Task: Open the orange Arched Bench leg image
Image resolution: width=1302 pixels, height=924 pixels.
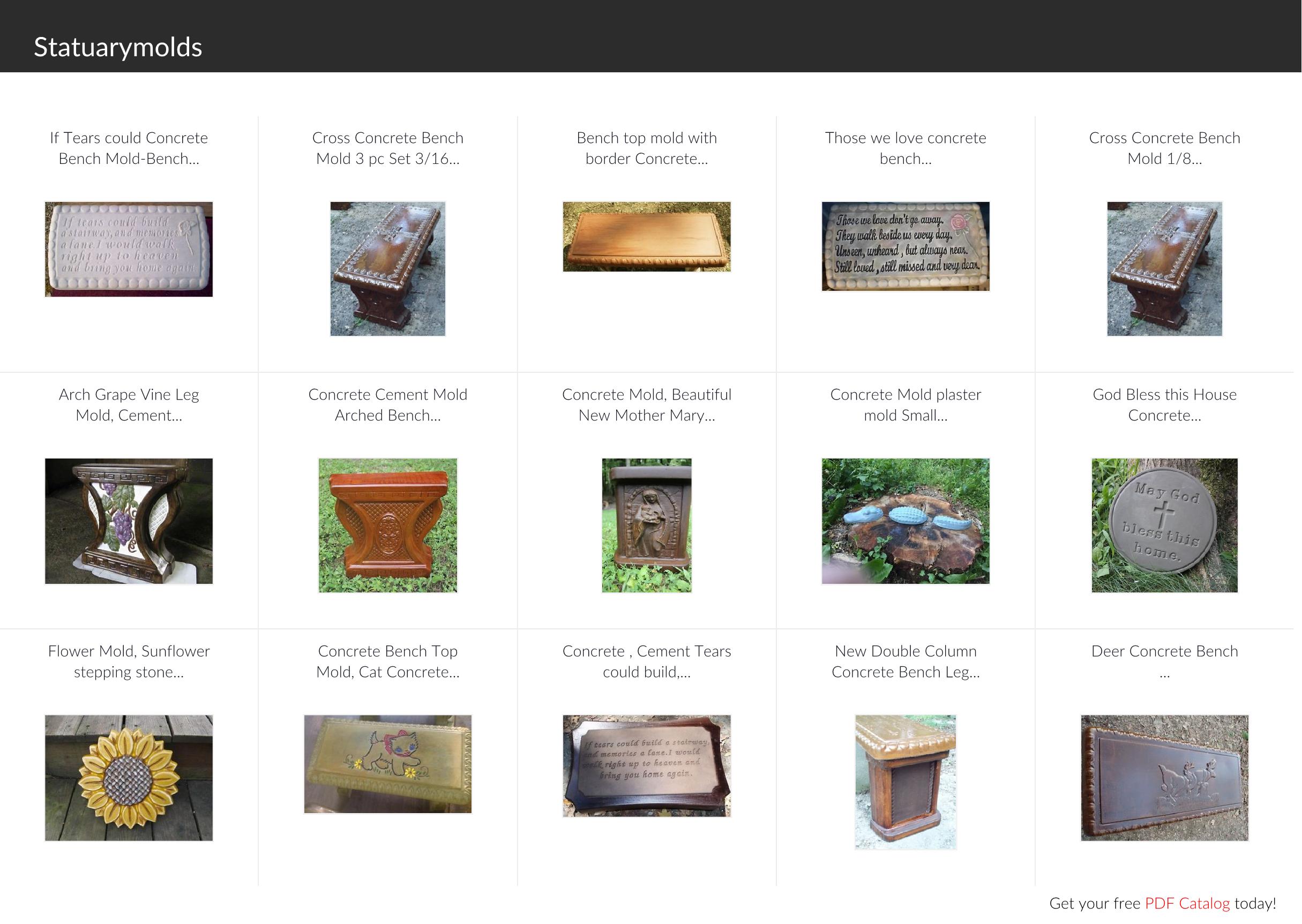Action: pyautogui.click(x=387, y=524)
